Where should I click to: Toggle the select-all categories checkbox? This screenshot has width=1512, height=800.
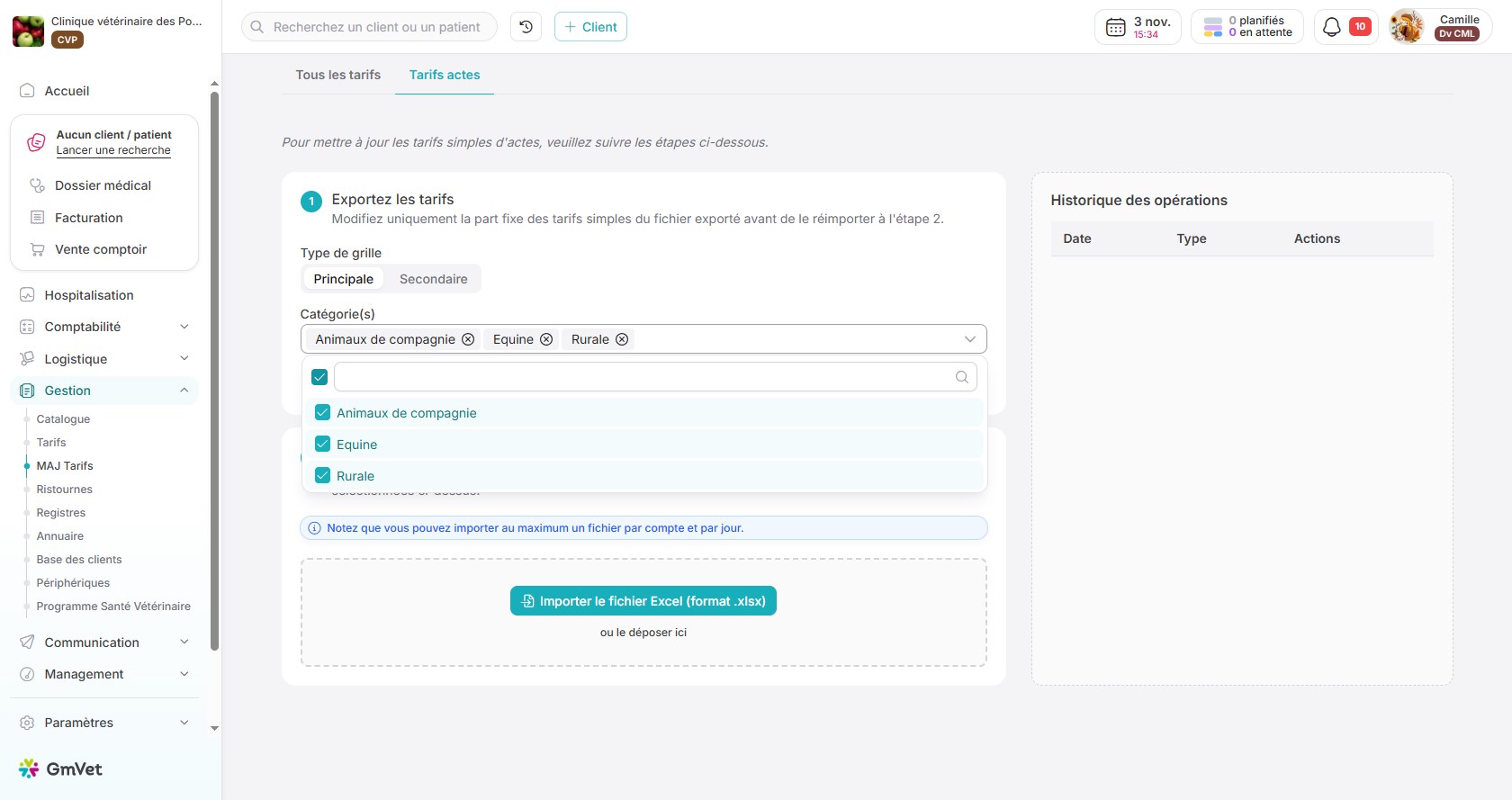pos(319,377)
